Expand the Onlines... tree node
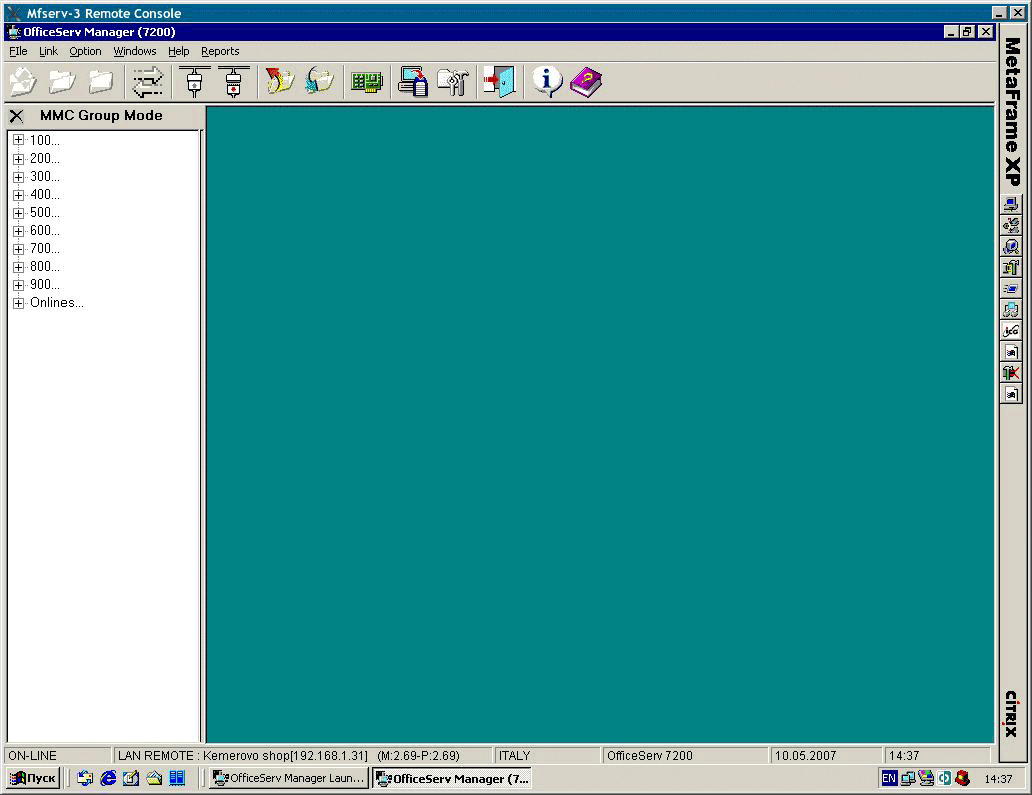This screenshot has width=1032, height=795. [x=18, y=303]
